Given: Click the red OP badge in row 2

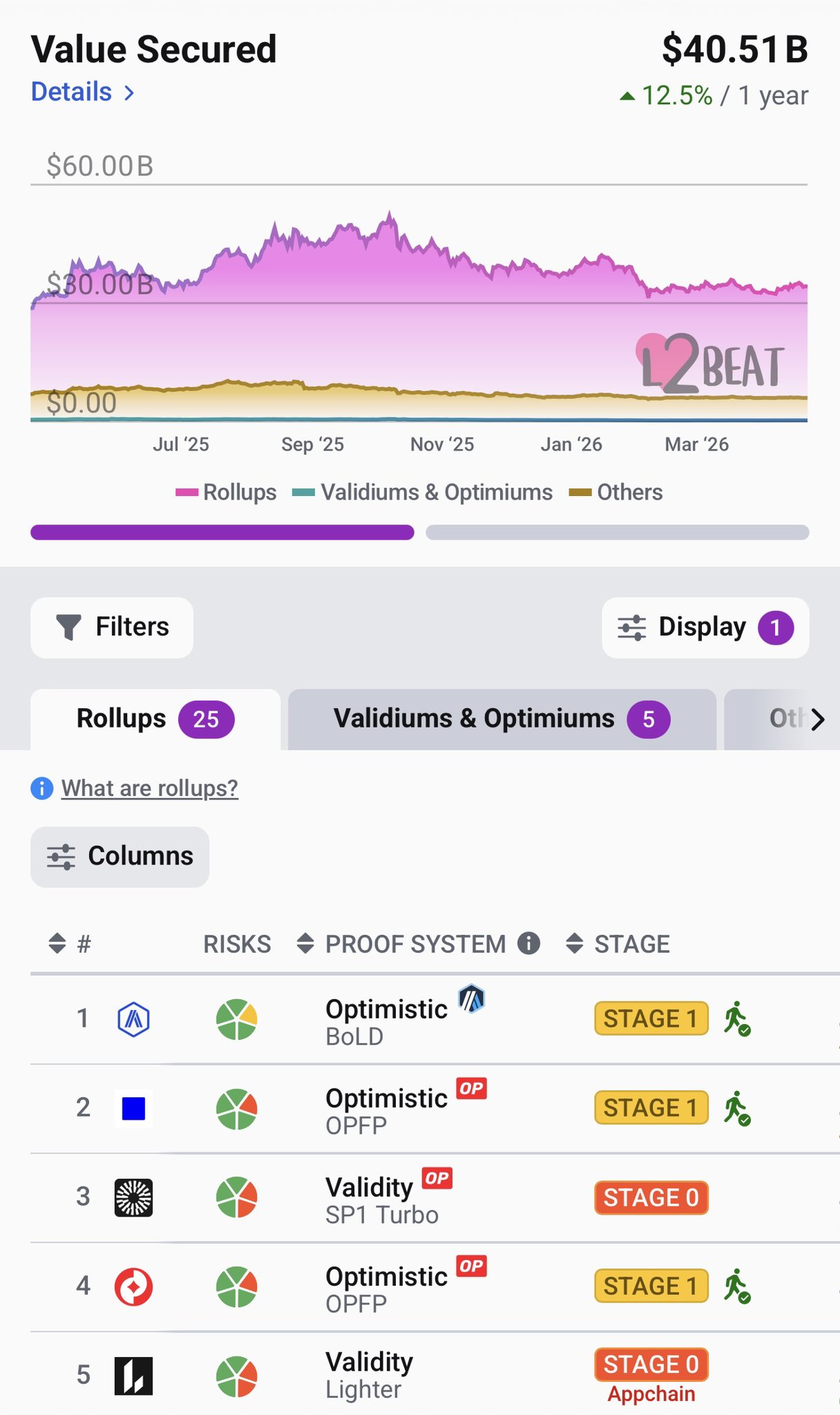Looking at the screenshot, I should tap(472, 1089).
